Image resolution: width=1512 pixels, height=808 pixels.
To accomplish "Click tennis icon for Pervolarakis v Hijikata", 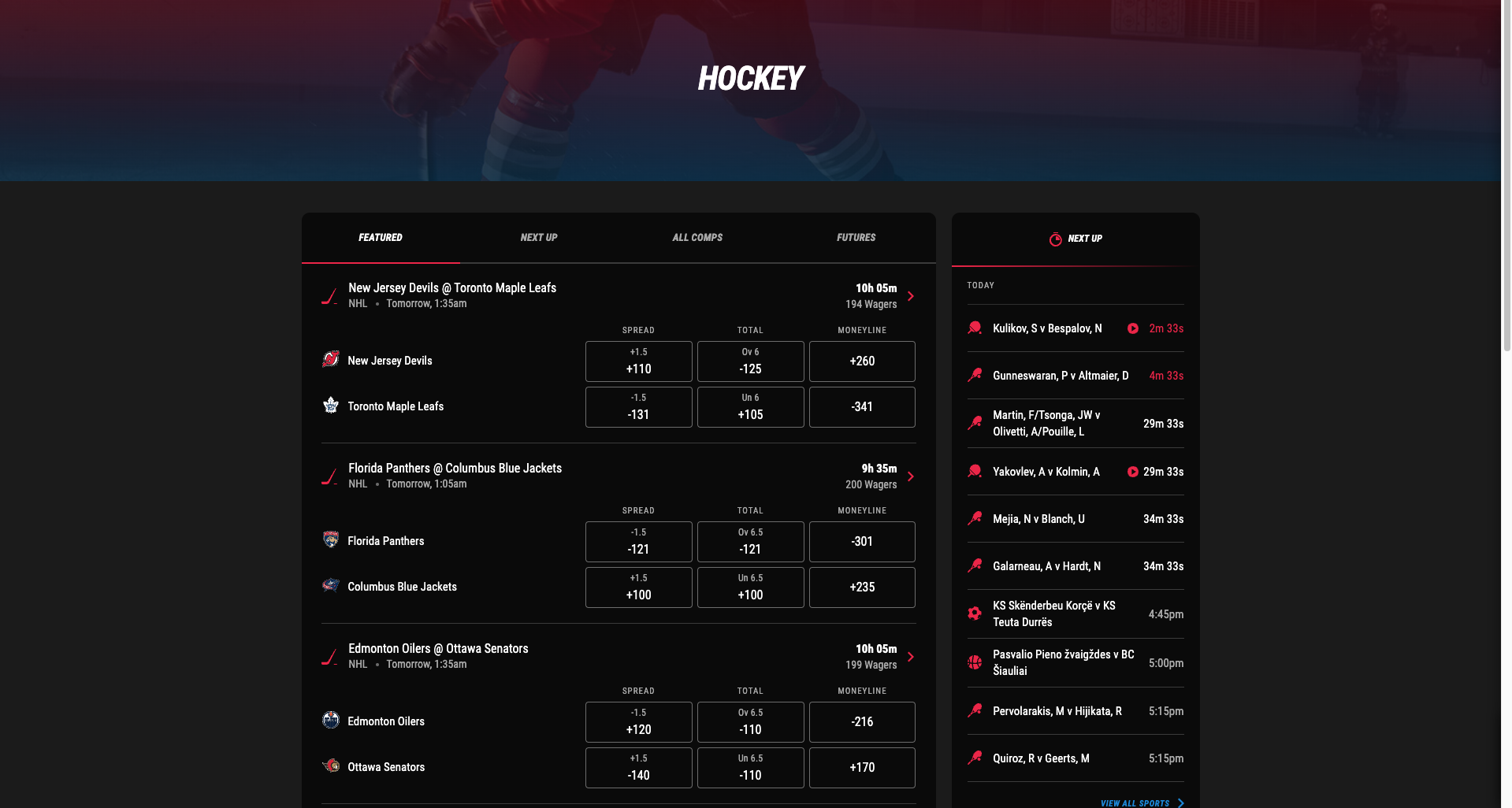I will coord(975,710).
